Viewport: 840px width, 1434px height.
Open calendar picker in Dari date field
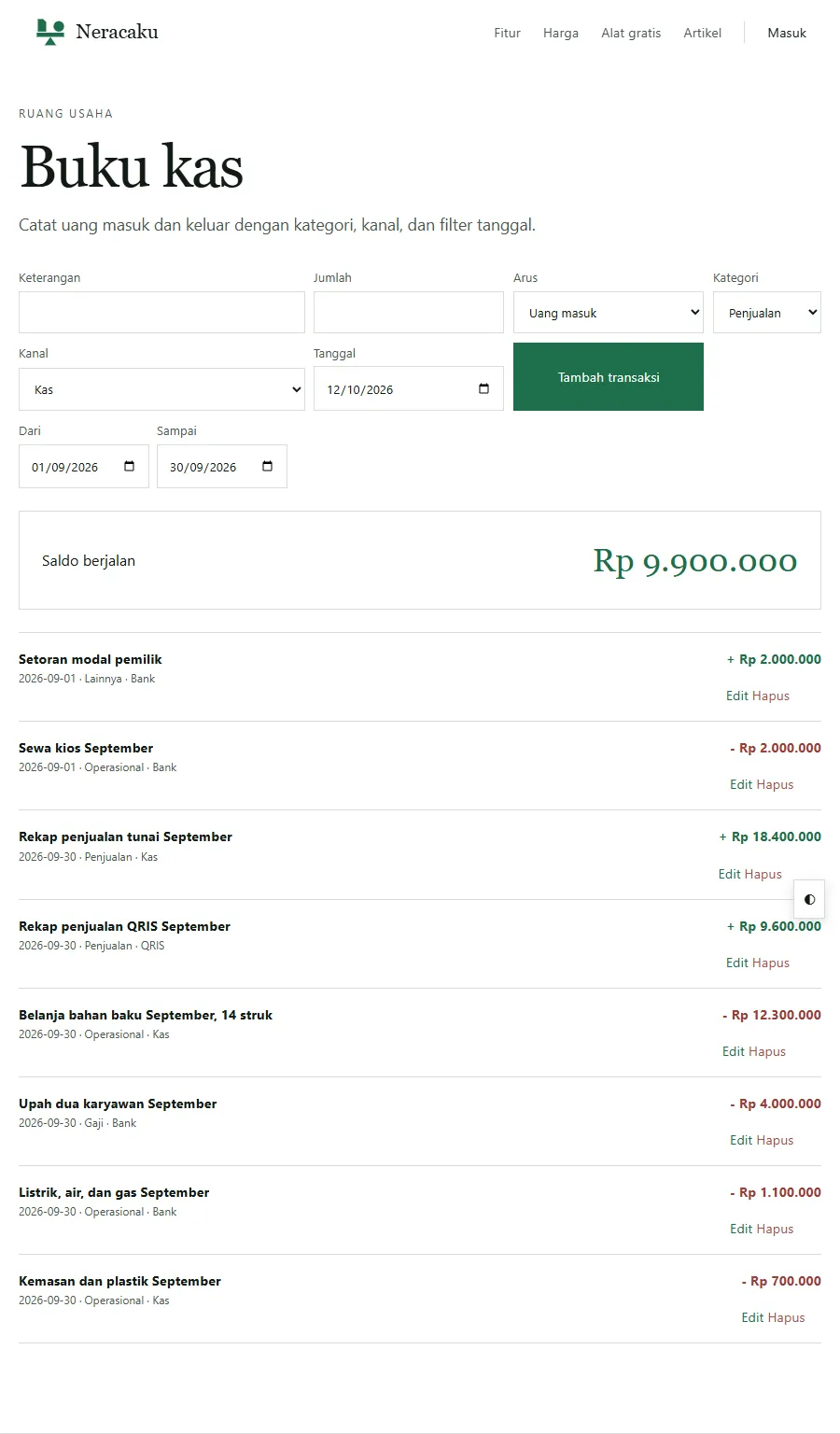130,467
